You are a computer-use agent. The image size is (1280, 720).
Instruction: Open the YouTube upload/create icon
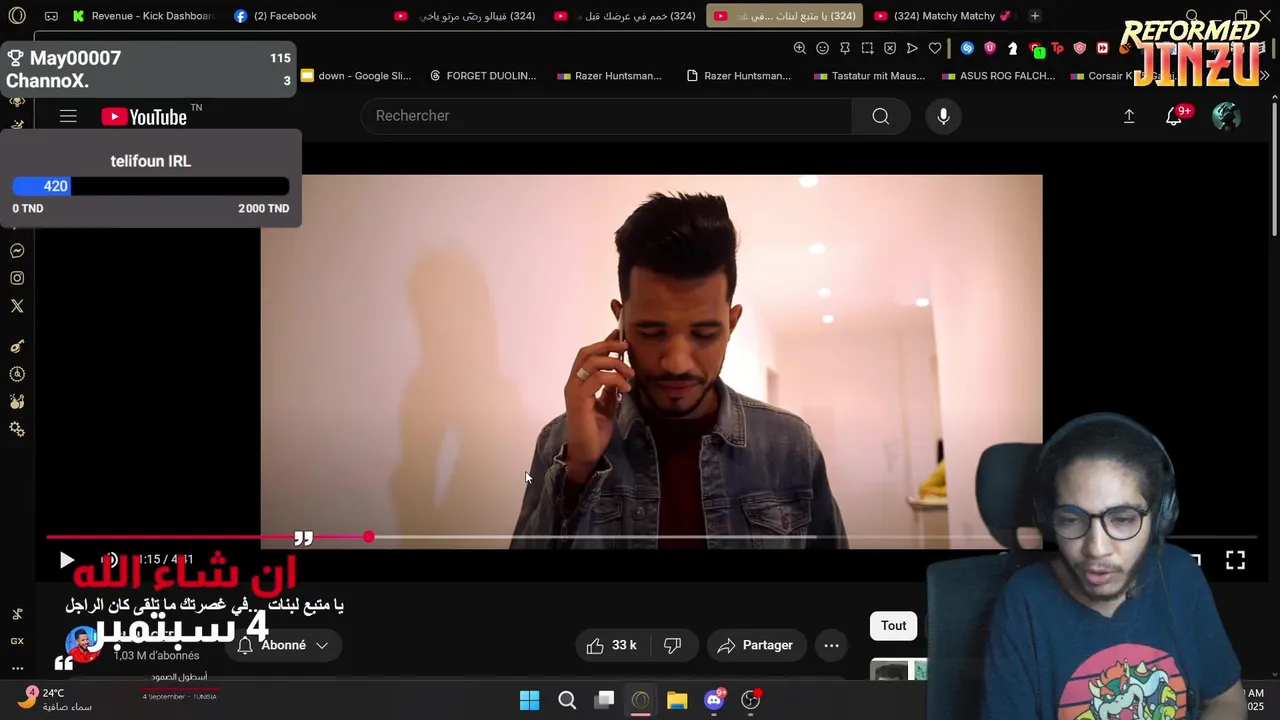click(x=1129, y=116)
